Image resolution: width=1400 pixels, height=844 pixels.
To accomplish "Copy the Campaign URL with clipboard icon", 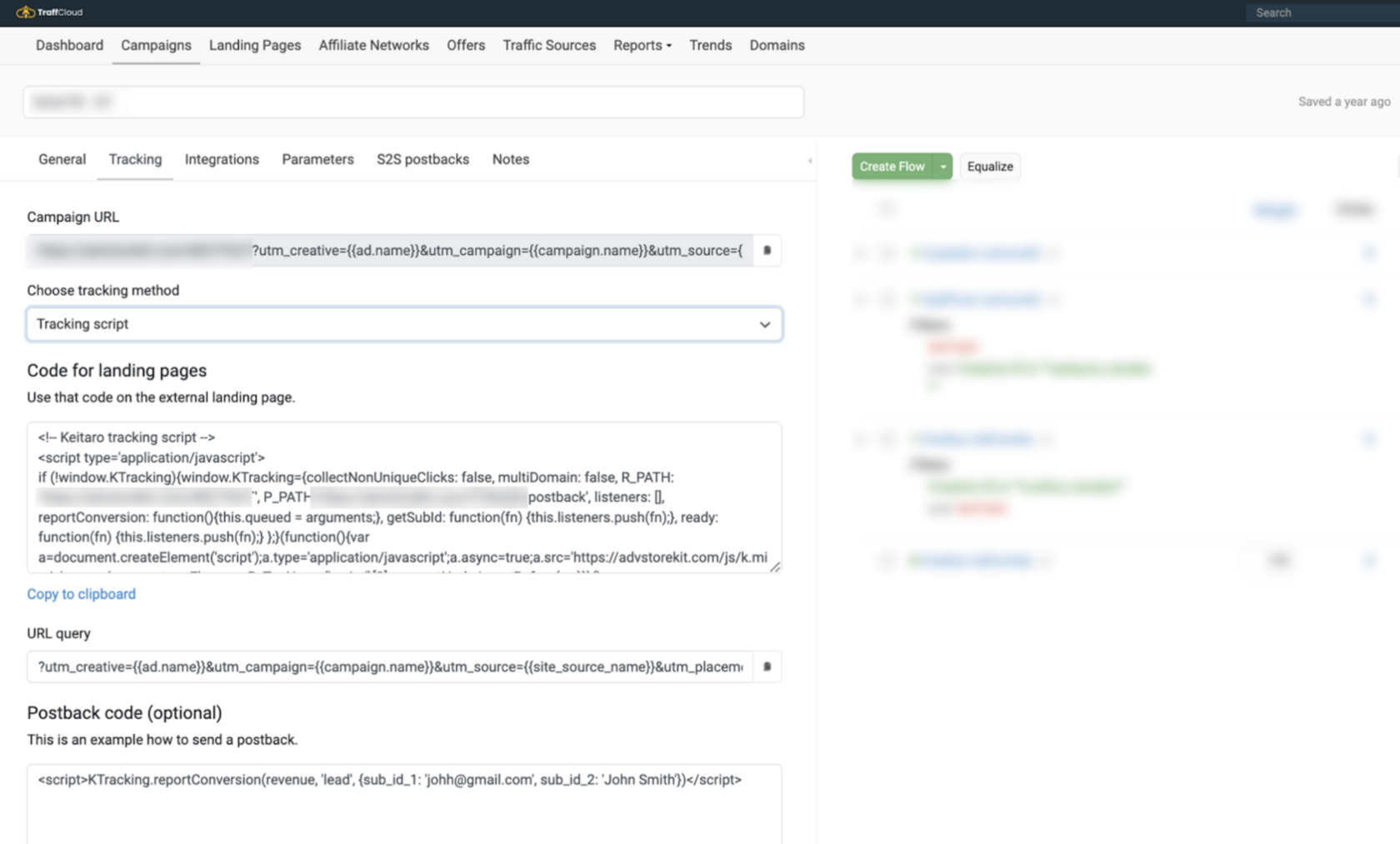I will (767, 250).
